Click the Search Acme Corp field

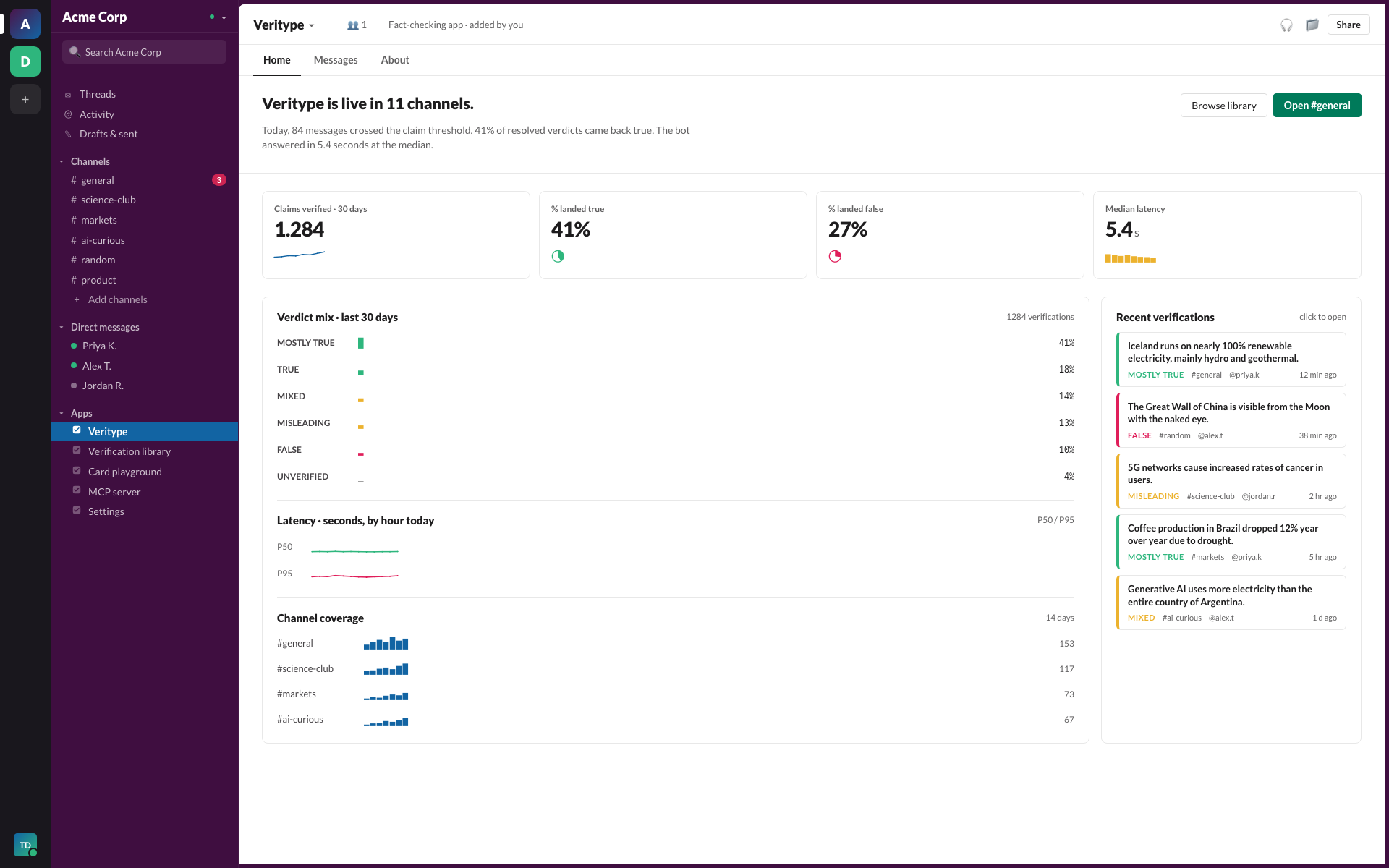point(144,52)
